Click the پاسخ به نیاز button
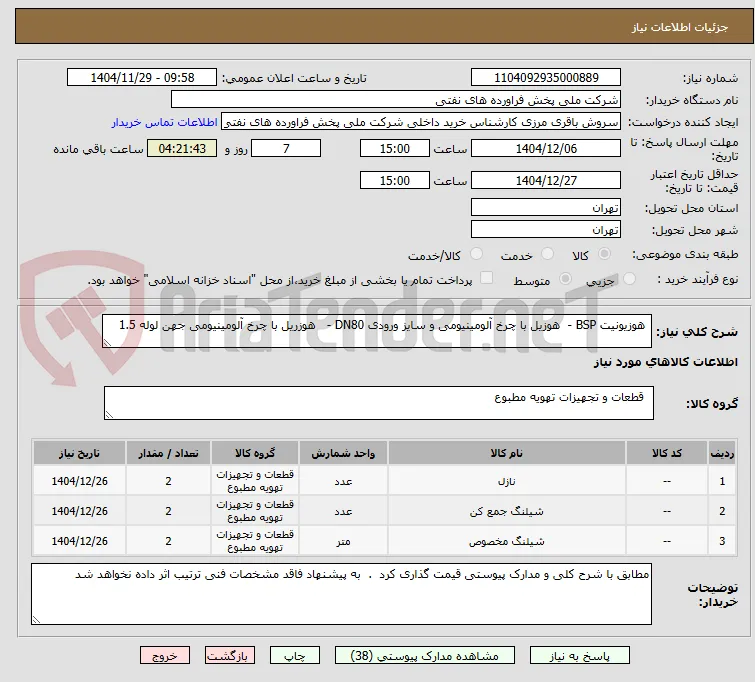 (580, 656)
